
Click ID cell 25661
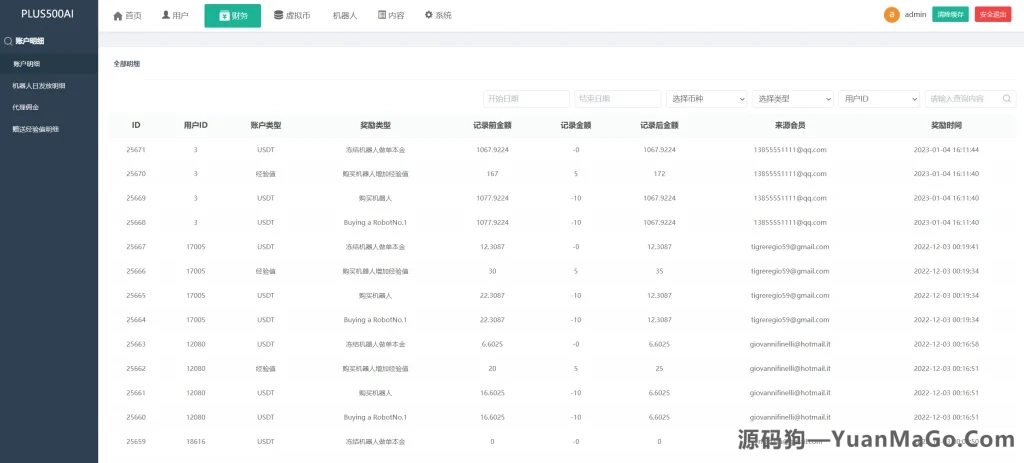[136, 393]
